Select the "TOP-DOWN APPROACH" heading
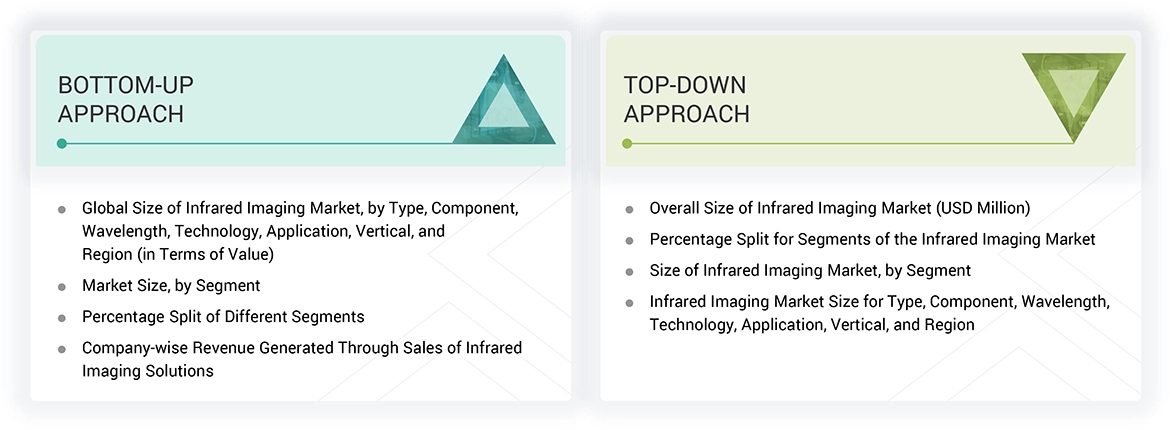The height and width of the screenshot is (430, 1170). click(686, 99)
